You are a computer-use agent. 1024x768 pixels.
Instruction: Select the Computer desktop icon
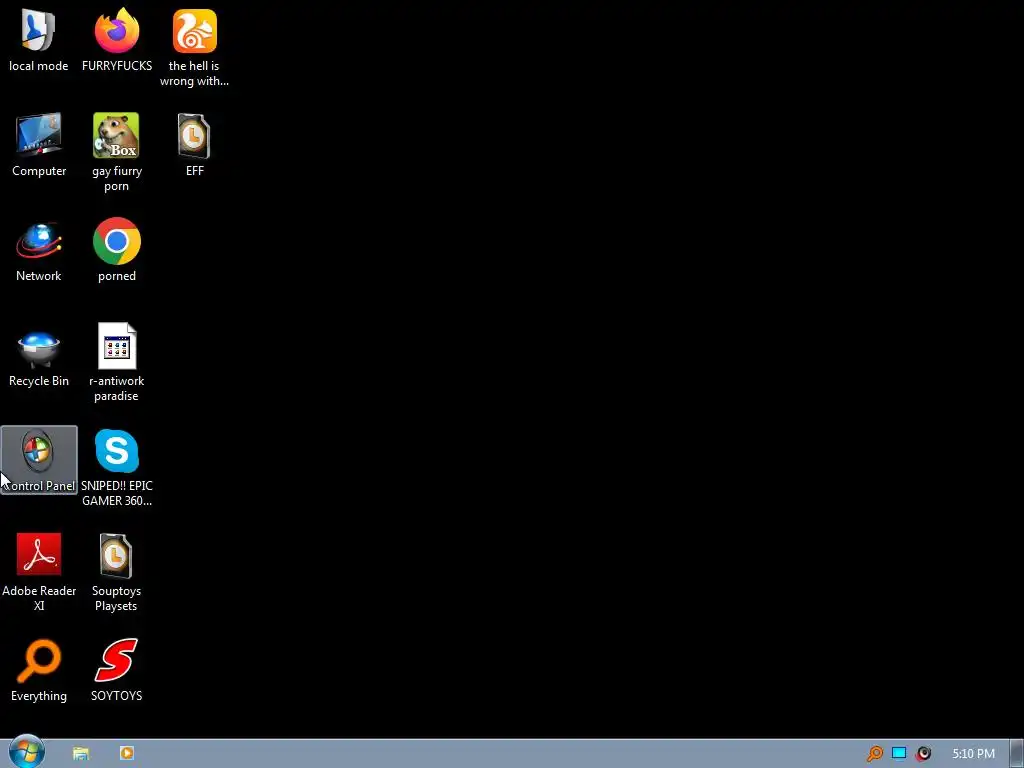point(39,145)
